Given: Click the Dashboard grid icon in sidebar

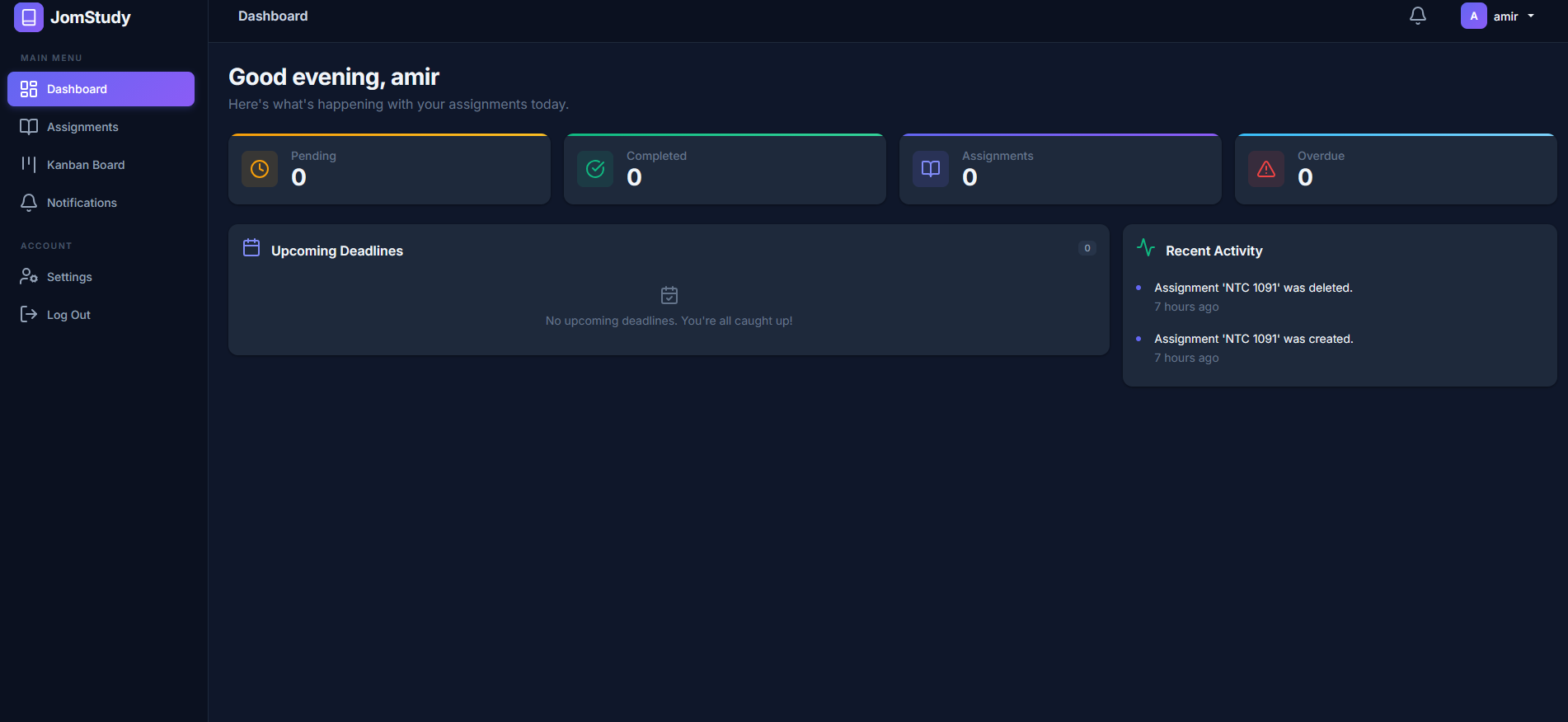Looking at the screenshot, I should (29, 89).
